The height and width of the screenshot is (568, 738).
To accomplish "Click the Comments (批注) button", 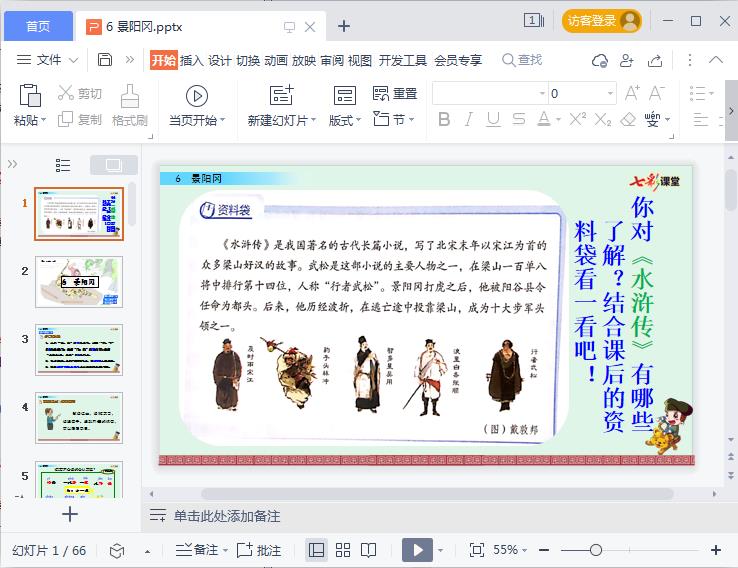I will [258, 550].
